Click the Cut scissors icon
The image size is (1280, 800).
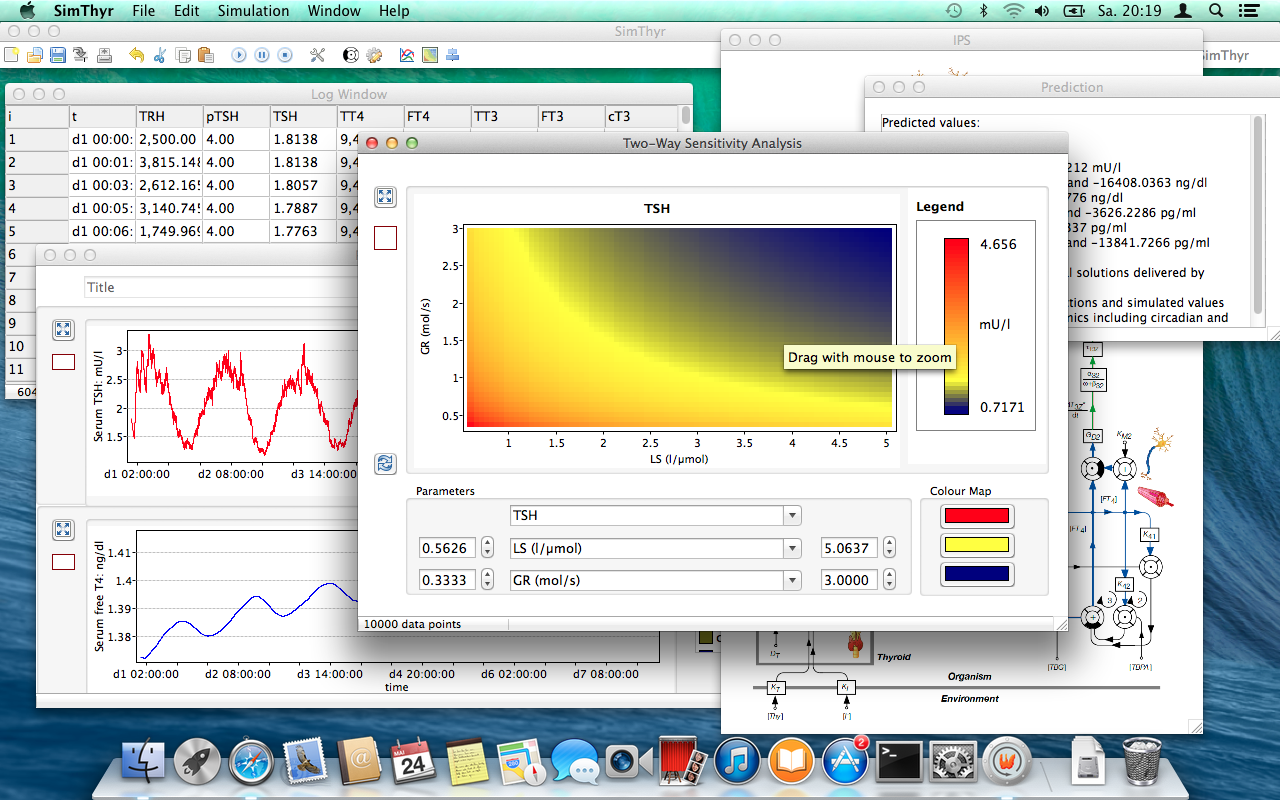tap(158, 55)
